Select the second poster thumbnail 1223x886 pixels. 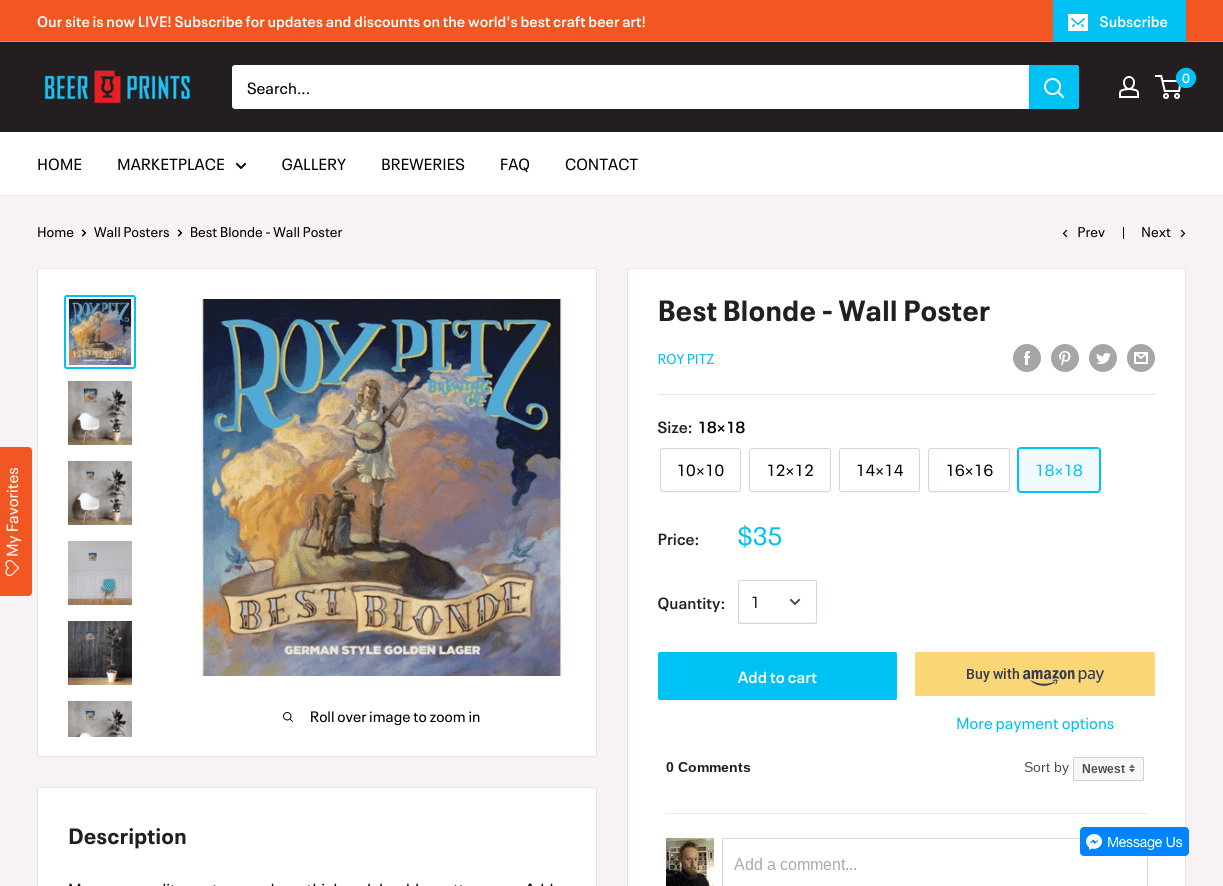100,412
